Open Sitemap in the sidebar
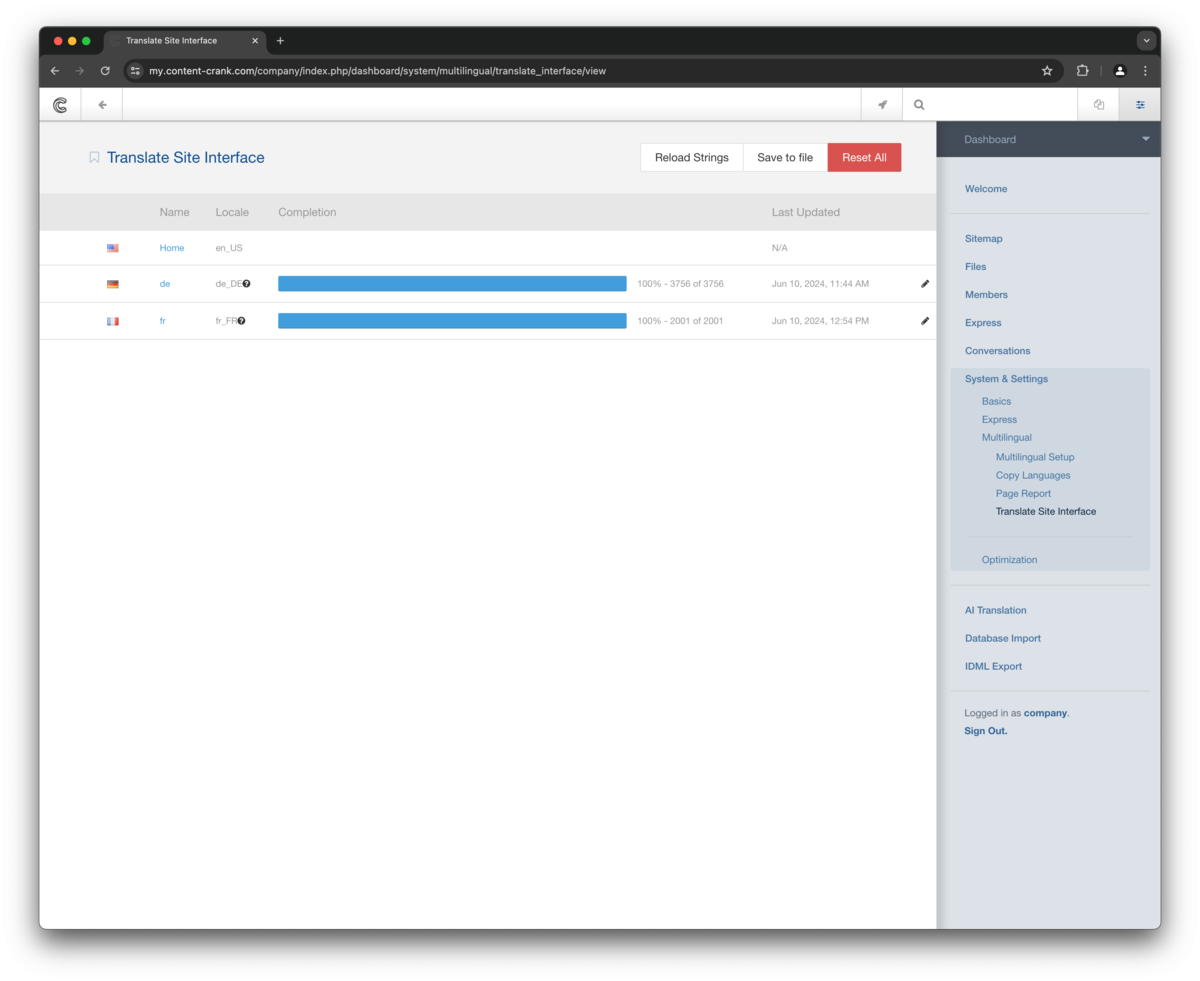The width and height of the screenshot is (1200, 981). [x=983, y=239]
